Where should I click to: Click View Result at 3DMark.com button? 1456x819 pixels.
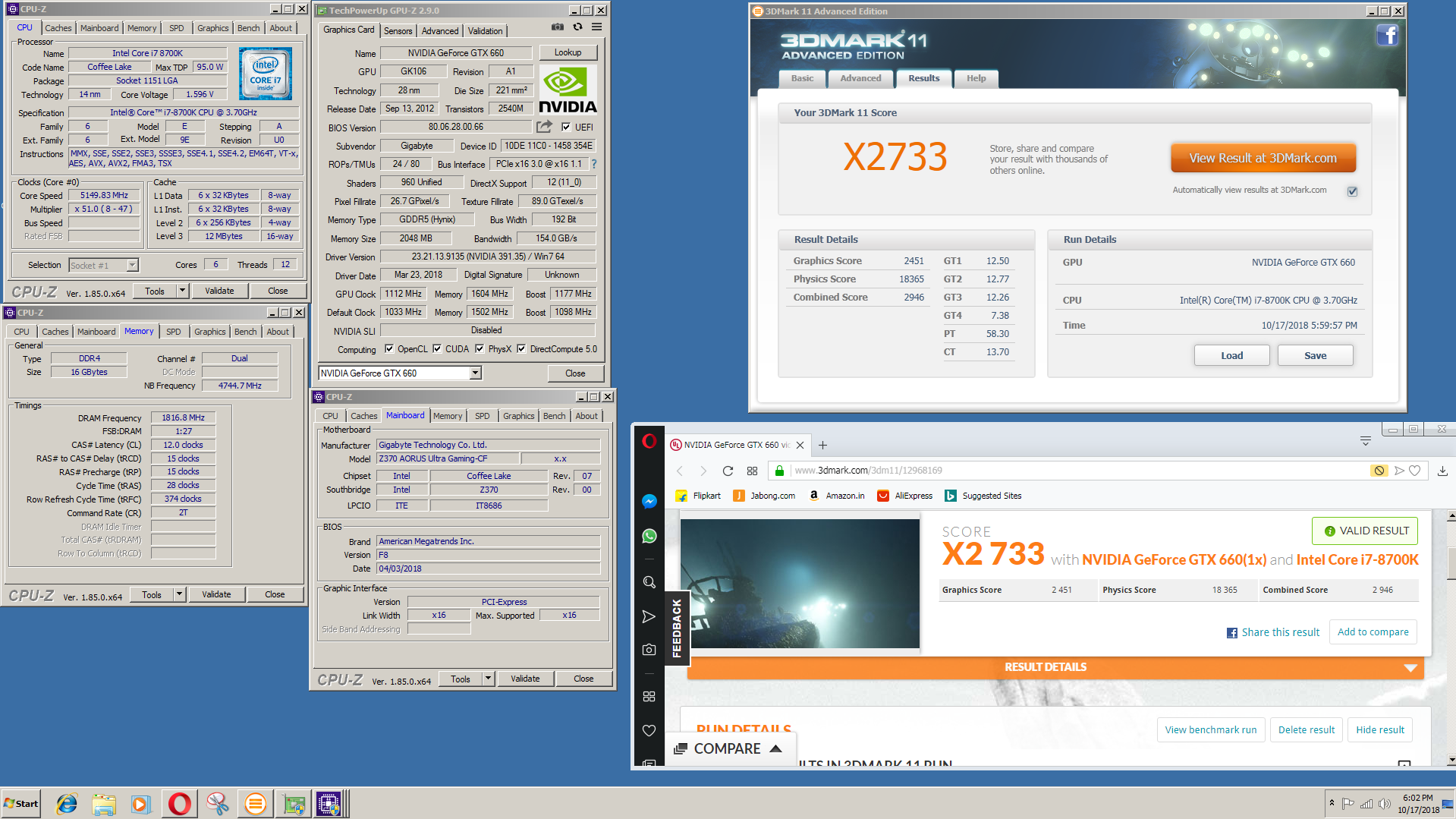[1263, 158]
